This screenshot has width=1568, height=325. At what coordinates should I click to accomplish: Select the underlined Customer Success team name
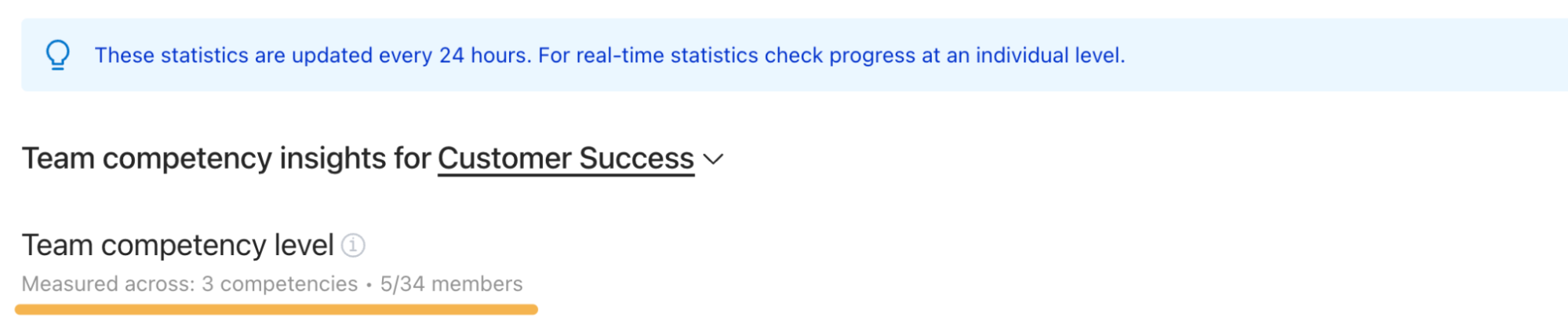click(566, 159)
